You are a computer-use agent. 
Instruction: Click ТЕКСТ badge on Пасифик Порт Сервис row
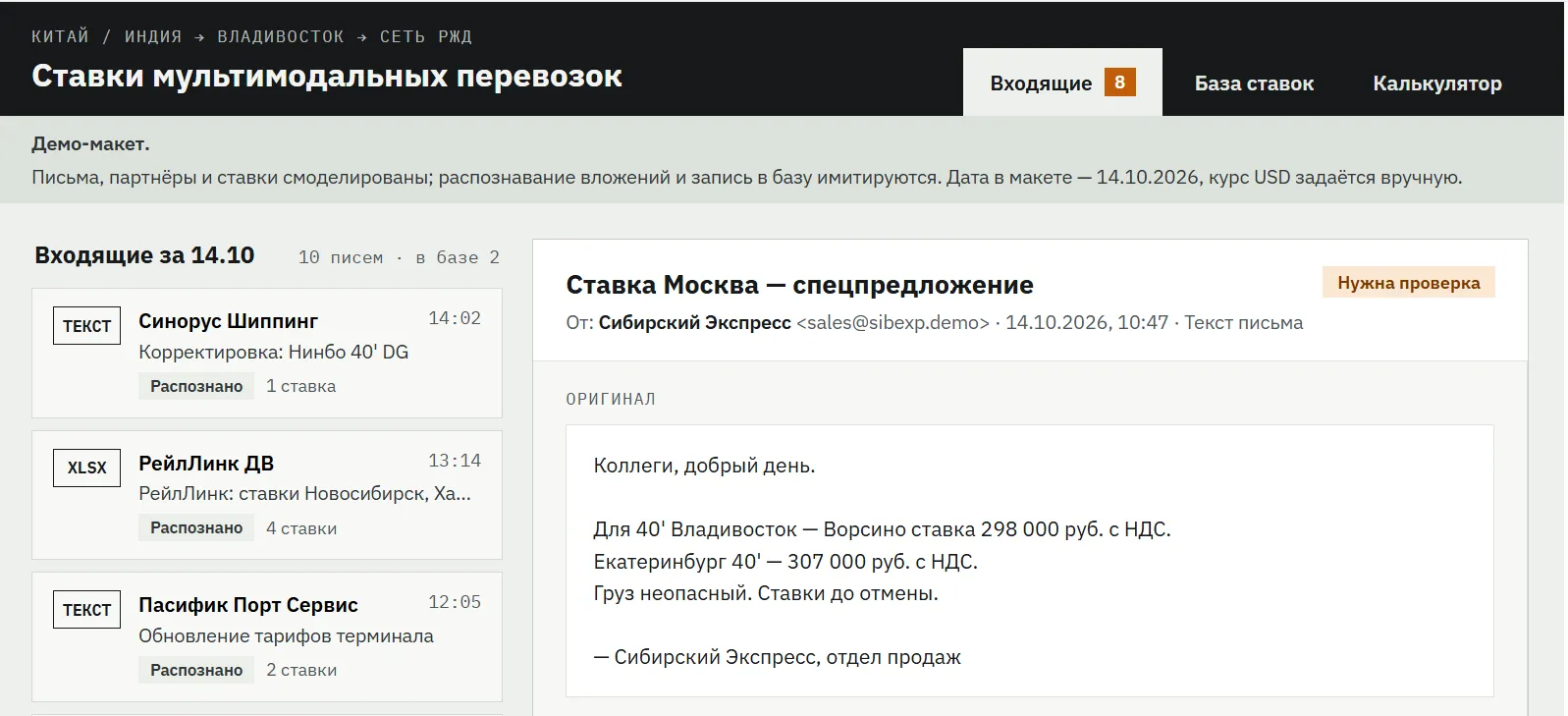(x=86, y=610)
